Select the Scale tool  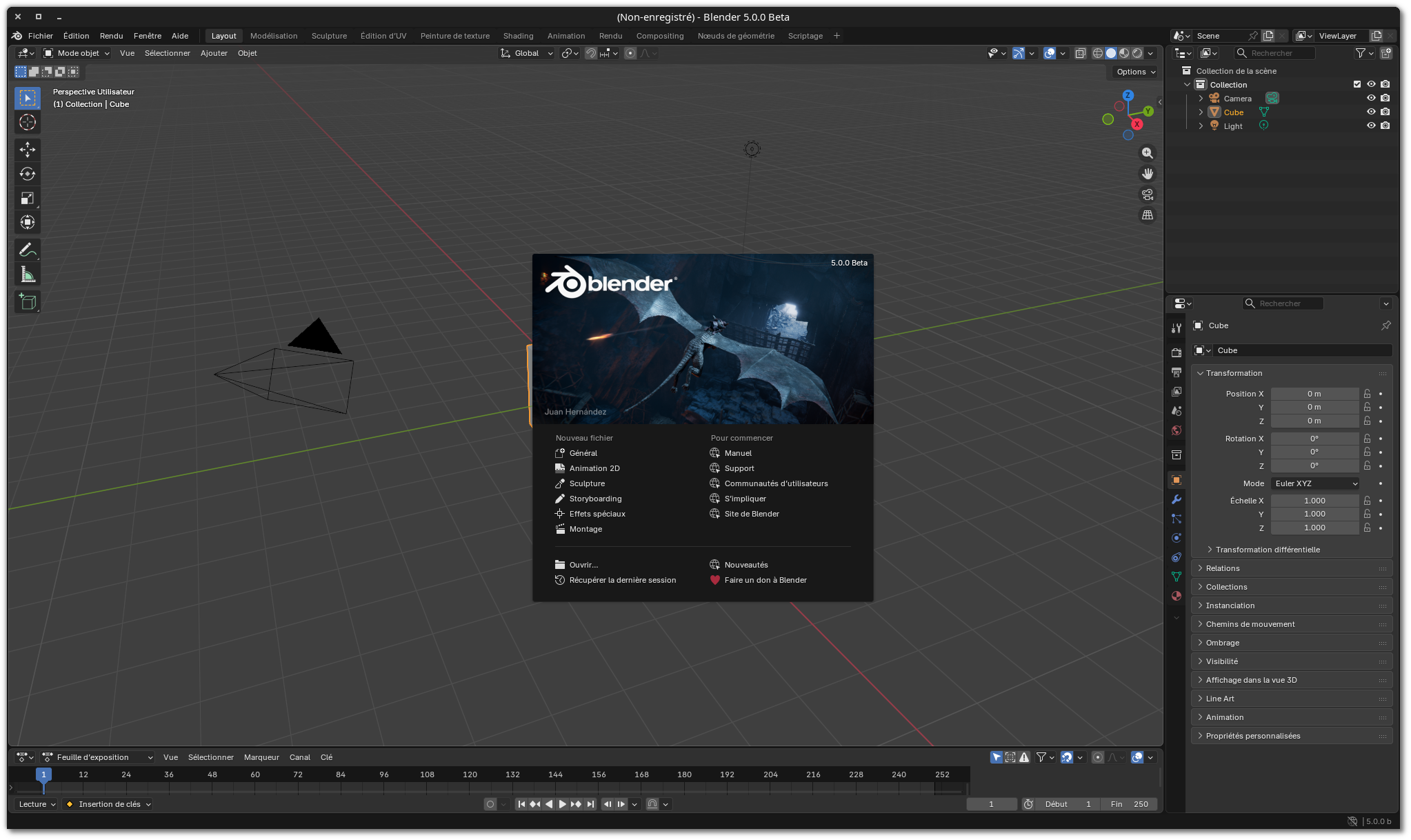[x=28, y=199]
